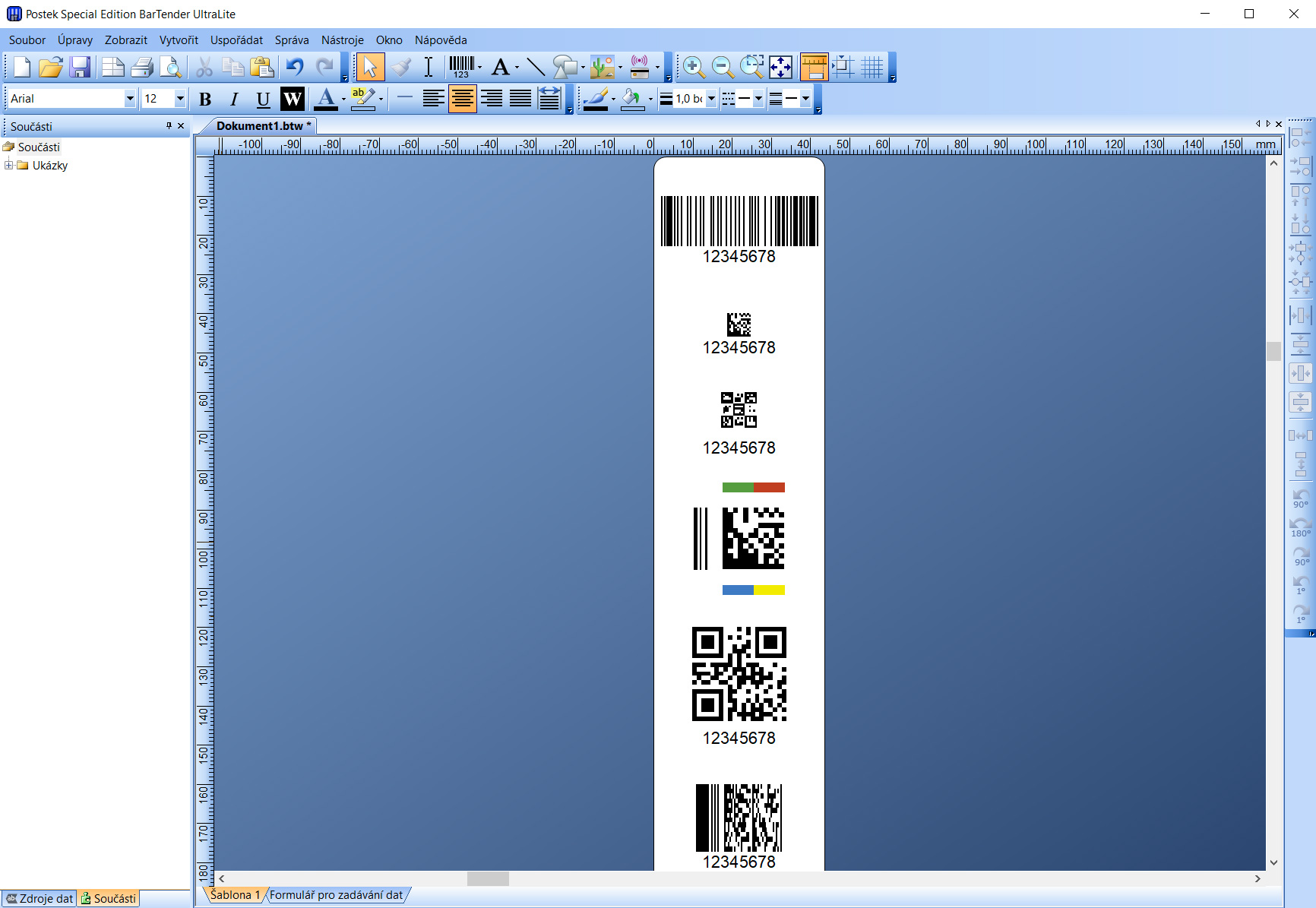
Task: Toggle Underline text formatting
Action: tap(263, 99)
